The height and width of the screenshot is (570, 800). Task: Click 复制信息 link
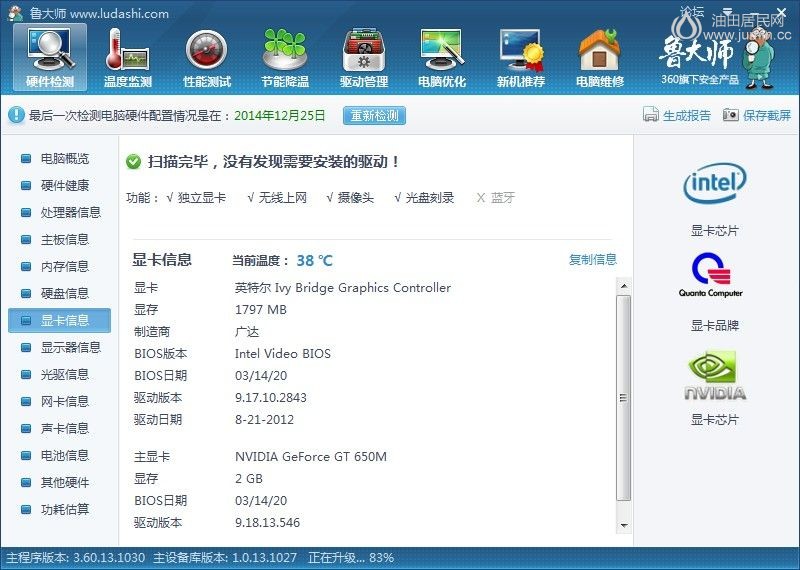pos(593,260)
